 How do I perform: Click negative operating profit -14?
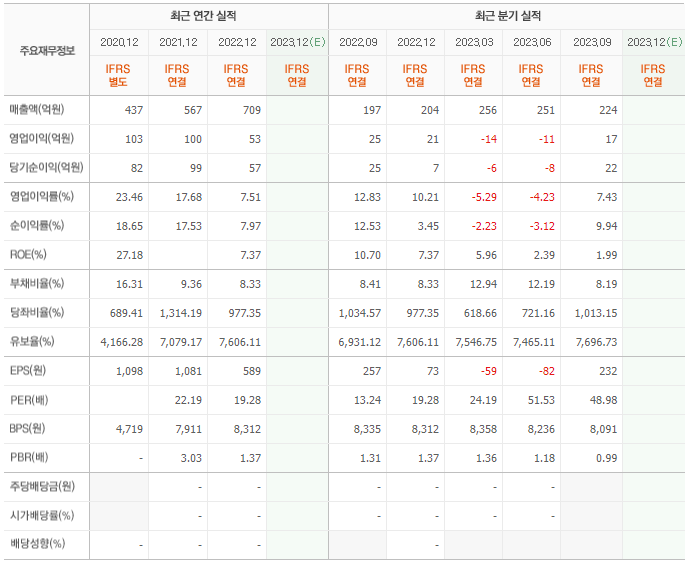489,139
